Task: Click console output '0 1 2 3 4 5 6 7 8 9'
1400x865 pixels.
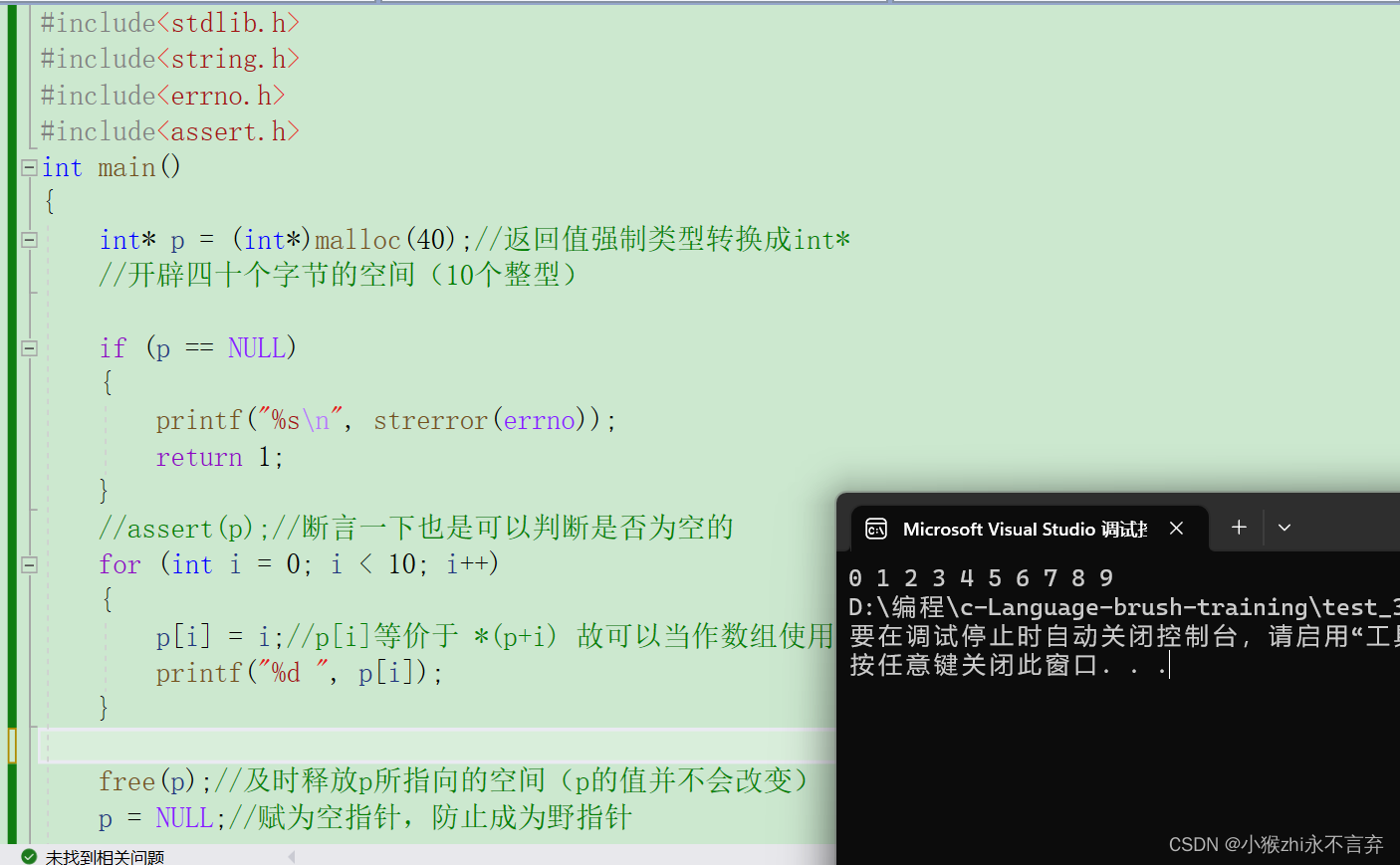Action: (x=981, y=578)
